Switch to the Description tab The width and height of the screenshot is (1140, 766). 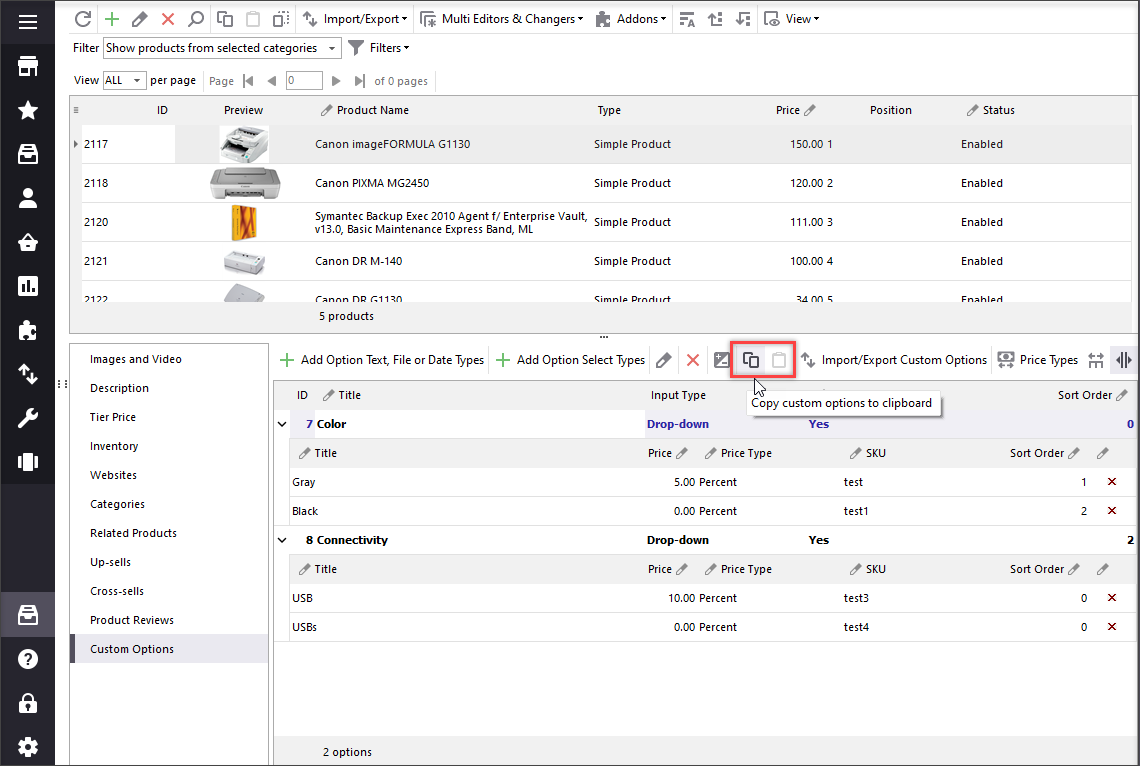[x=119, y=388]
